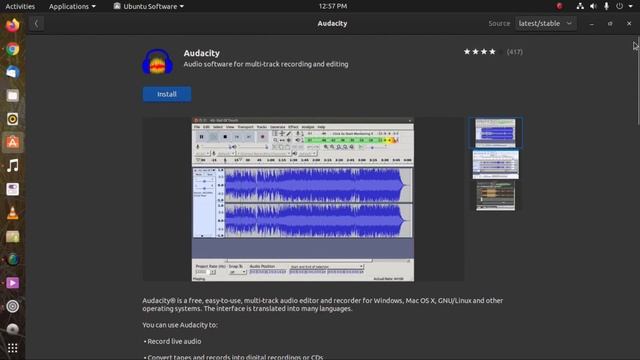Image resolution: width=640 pixels, height=360 pixels.
Task: Open the Activities overview
Action: (20, 6)
